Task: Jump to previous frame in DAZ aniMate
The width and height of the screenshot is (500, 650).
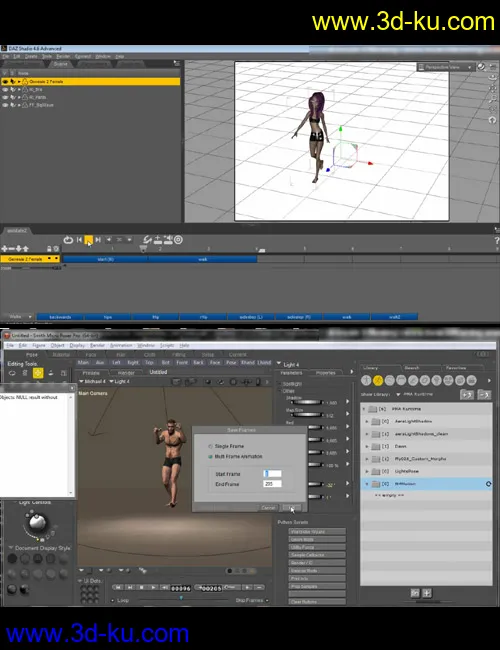Action: point(79,240)
